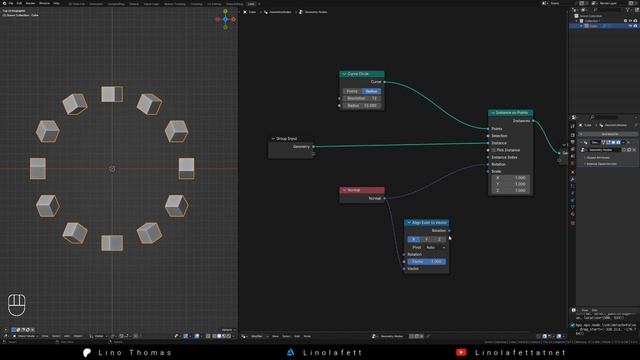Viewport: 640px width, 360px height.
Task: Toggle the Pick Instance checkbox
Action: 493,150
